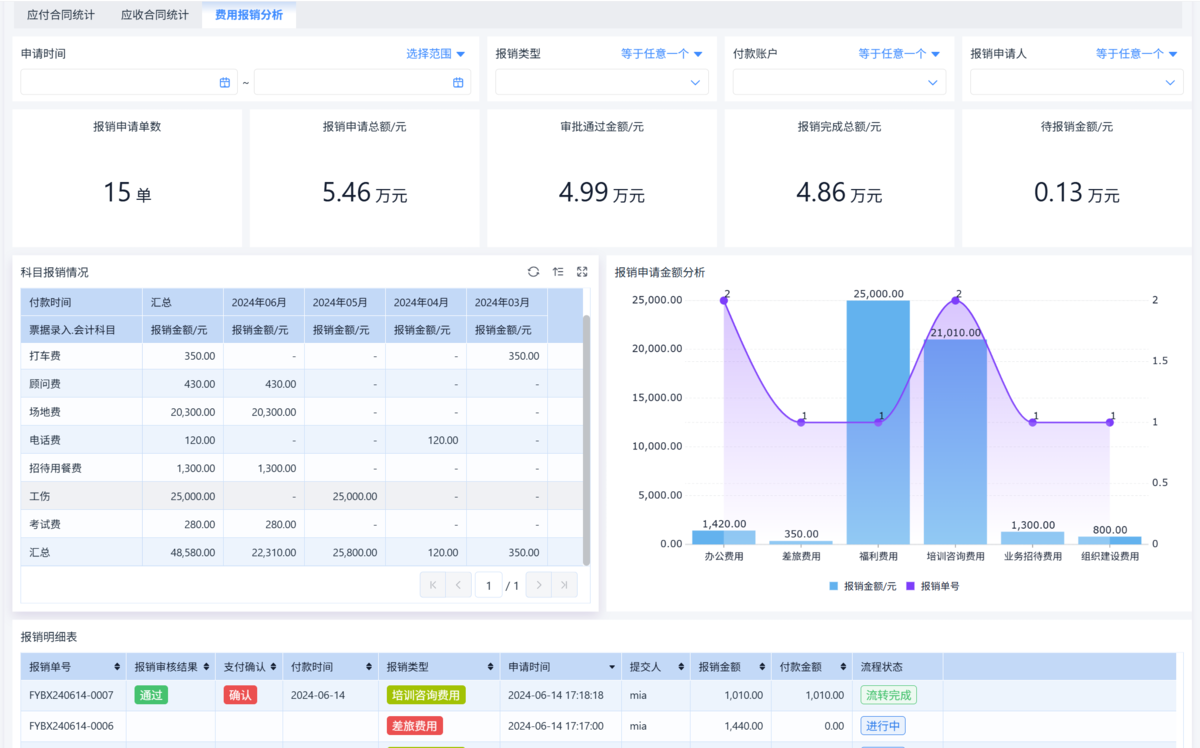Expand the 报销申请人 selection box

1076,82
